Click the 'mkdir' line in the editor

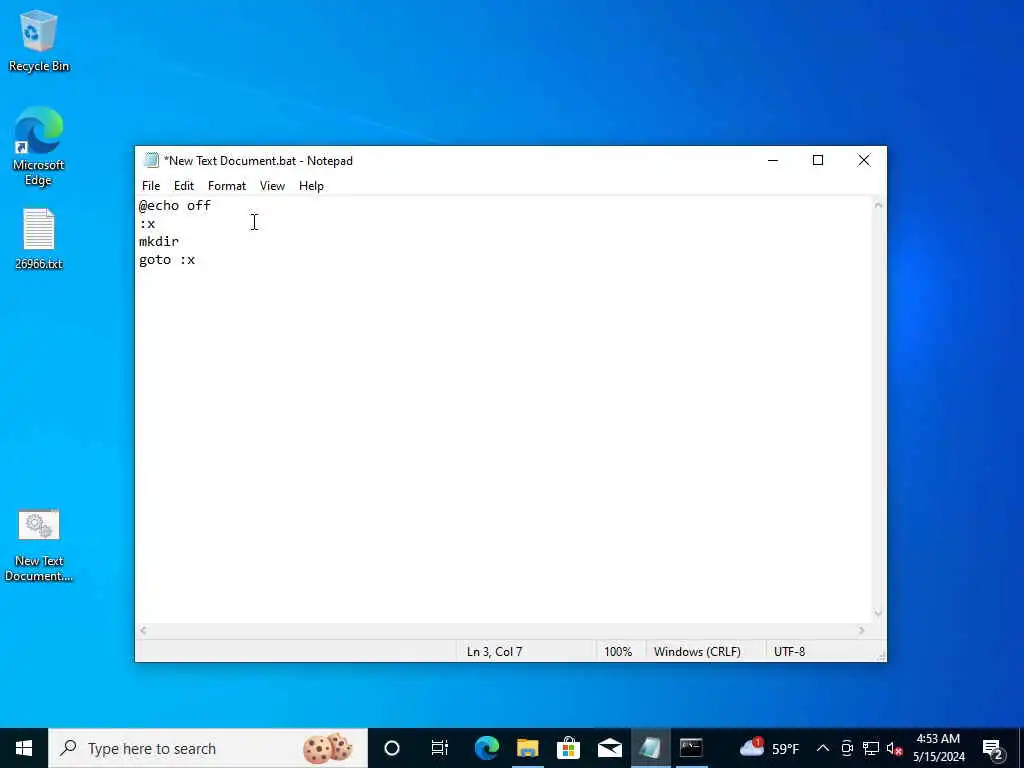click(x=159, y=242)
